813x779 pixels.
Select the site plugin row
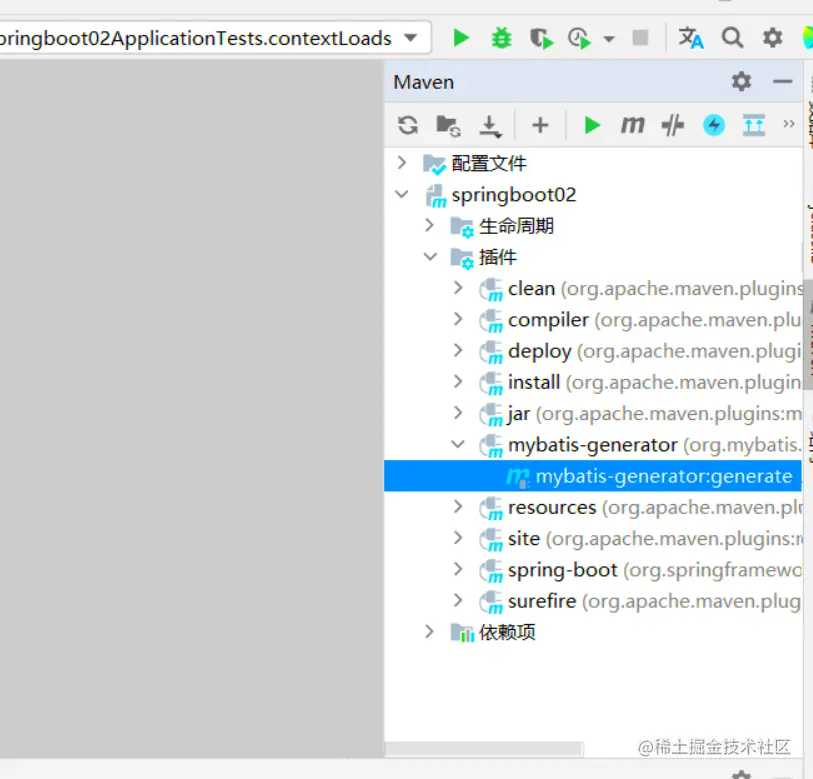[x=593, y=538]
